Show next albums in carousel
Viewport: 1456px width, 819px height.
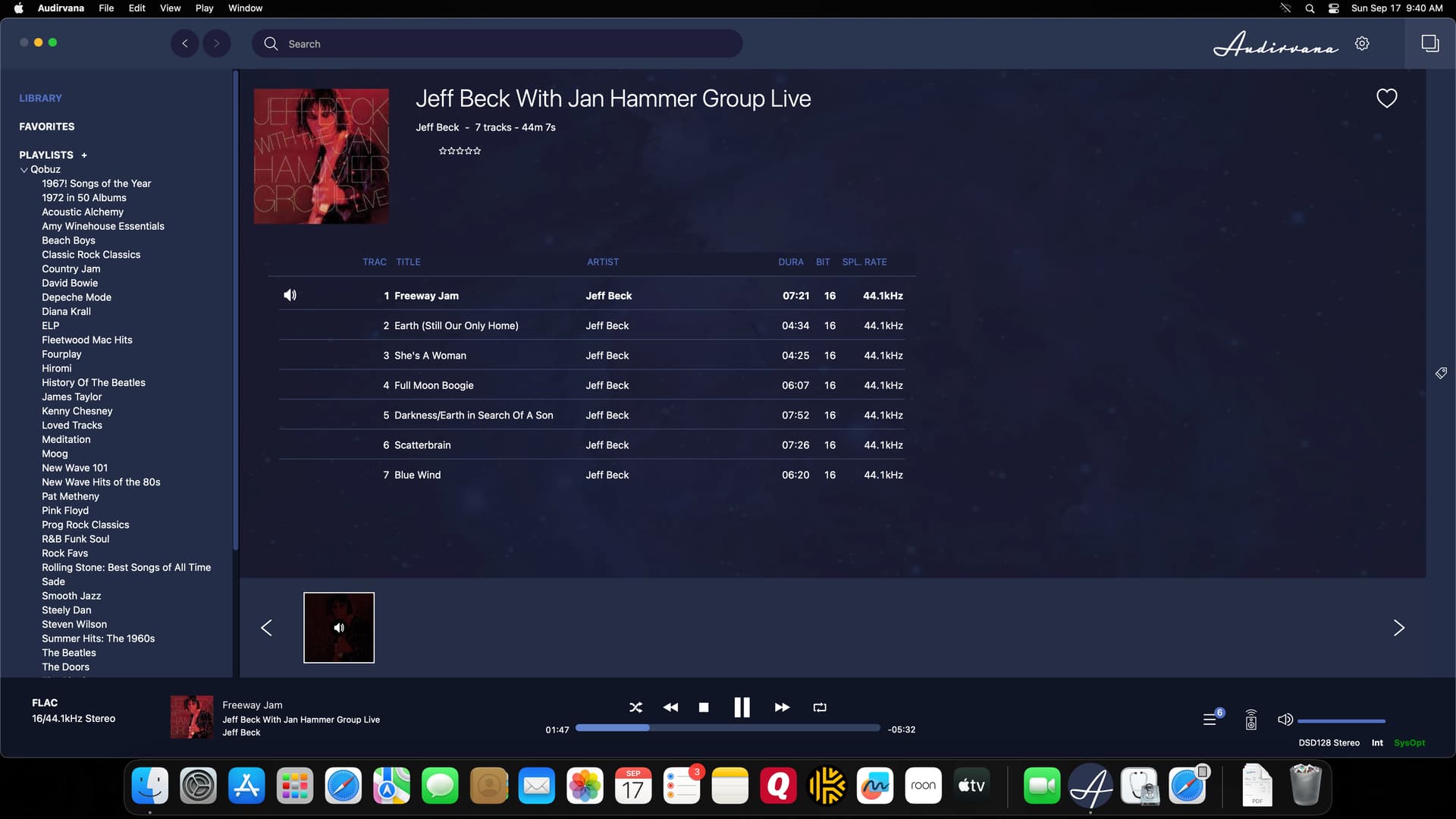pyautogui.click(x=1399, y=628)
